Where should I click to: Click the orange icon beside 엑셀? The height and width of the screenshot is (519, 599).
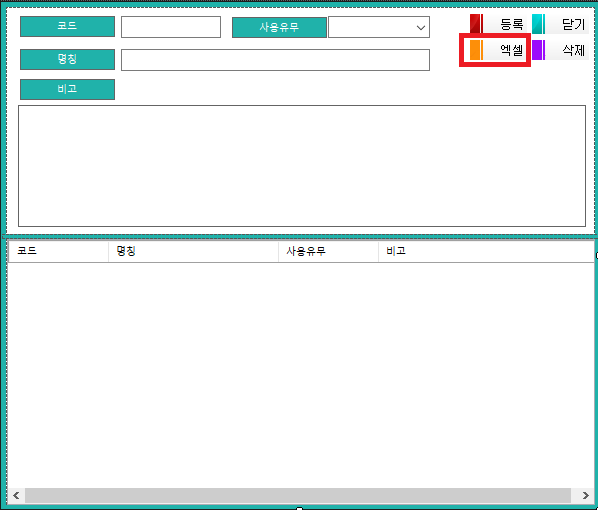pos(476,50)
